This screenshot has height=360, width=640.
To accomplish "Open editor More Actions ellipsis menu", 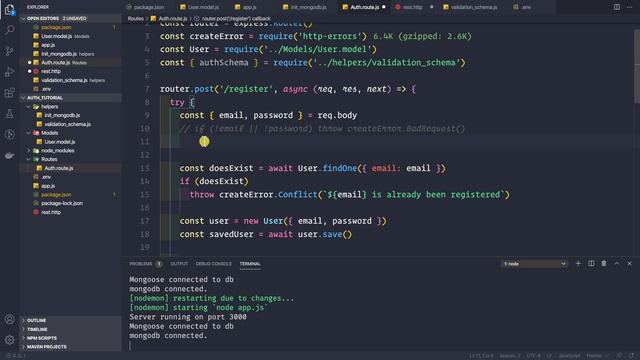I will 629,7.
